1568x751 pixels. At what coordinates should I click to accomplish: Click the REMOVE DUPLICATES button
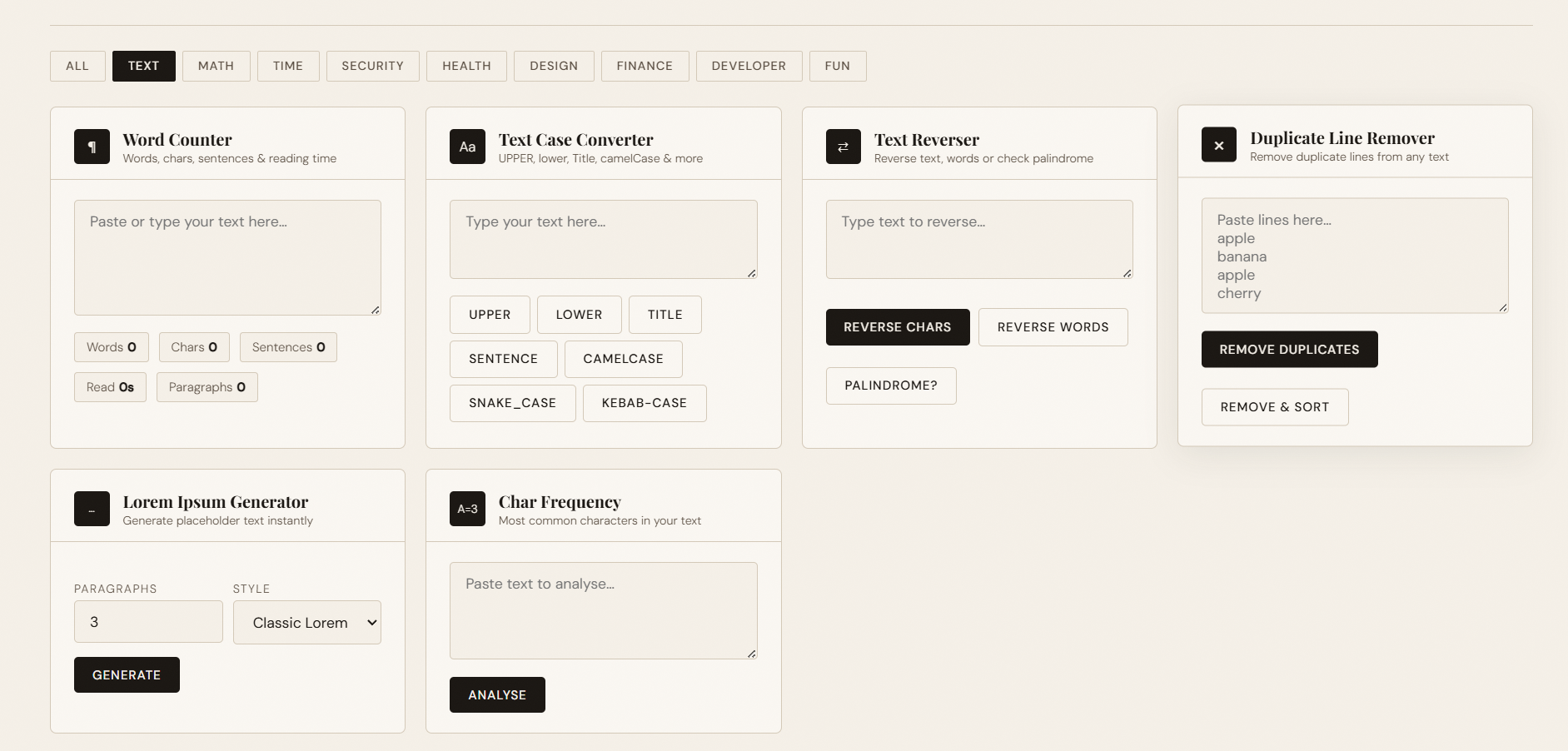[1288, 350]
